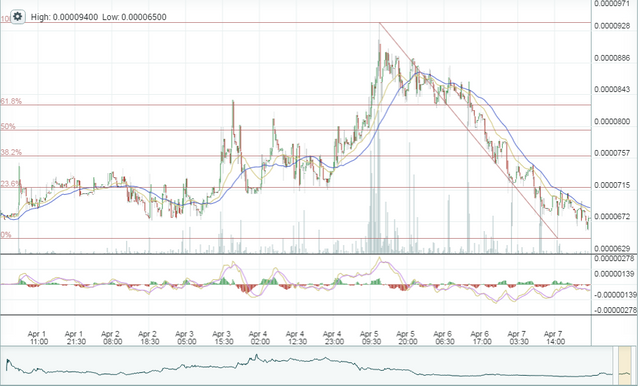
Task: Open chart settings gear icon
Action: (x=17, y=17)
